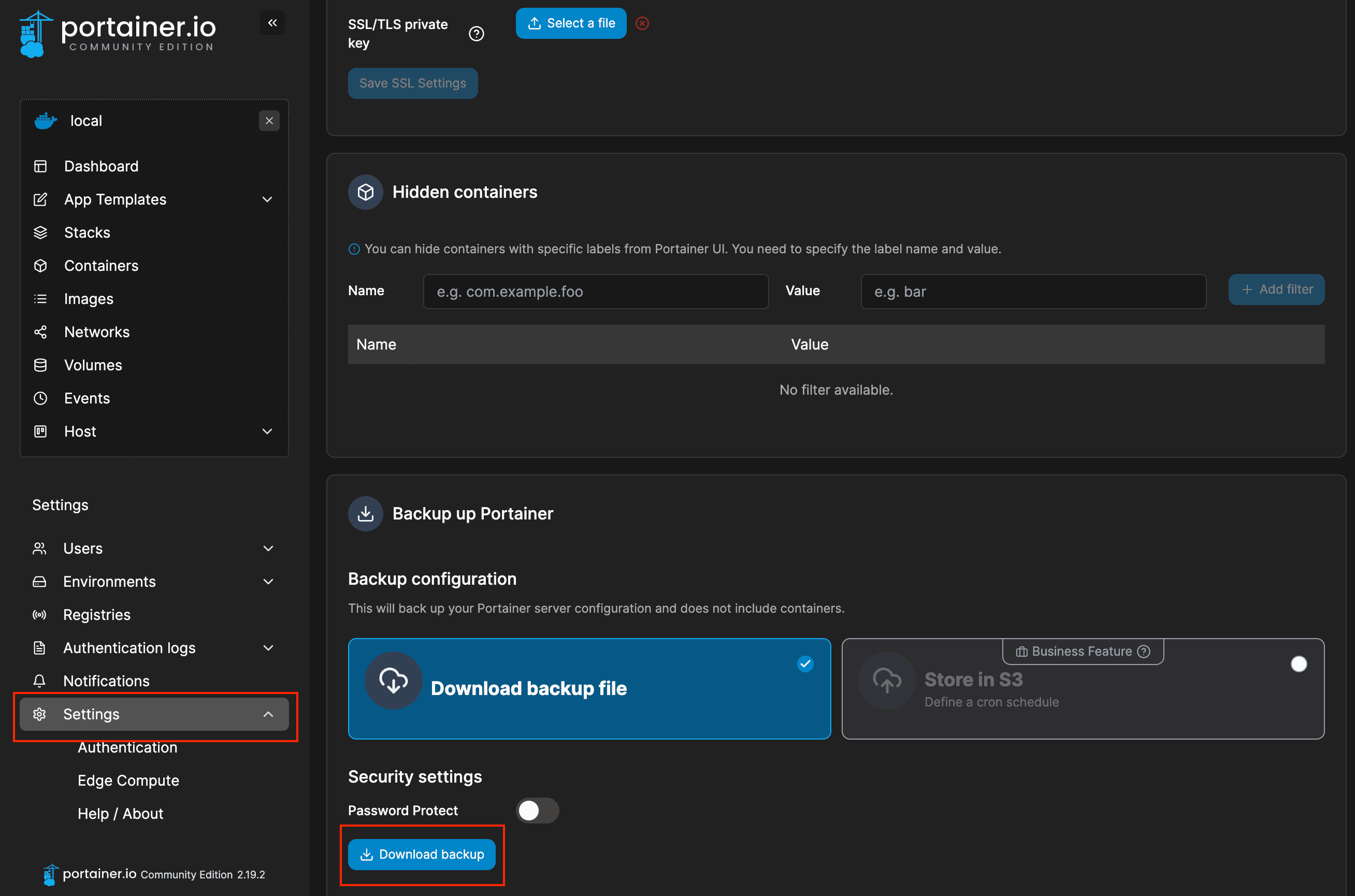The height and width of the screenshot is (896, 1355).
Task: Expand the App Templates submenu chevron
Action: coord(267,199)
